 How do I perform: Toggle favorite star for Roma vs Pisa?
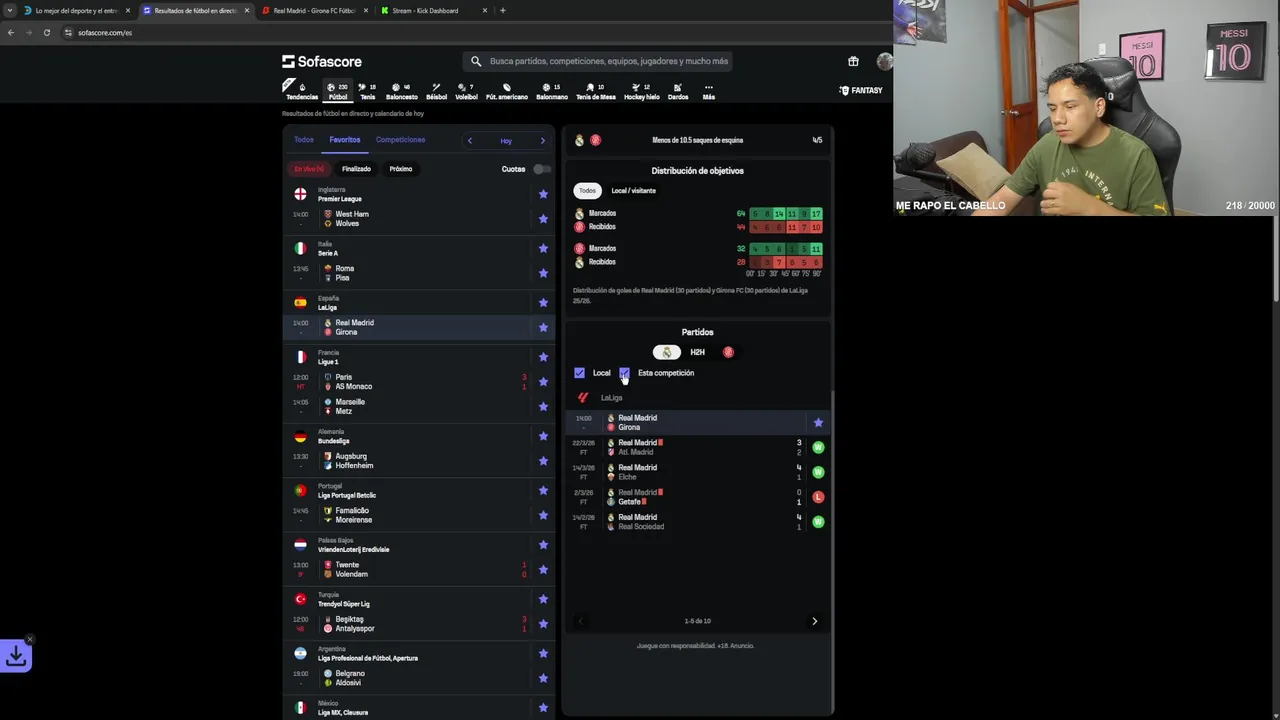pos(543,273)
